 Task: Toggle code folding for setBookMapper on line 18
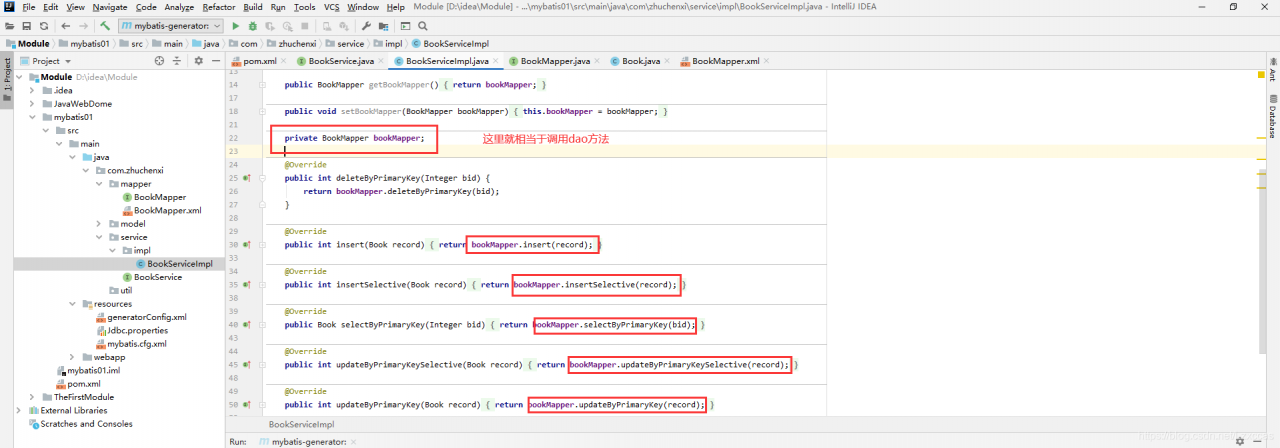(x=262, y=111)
